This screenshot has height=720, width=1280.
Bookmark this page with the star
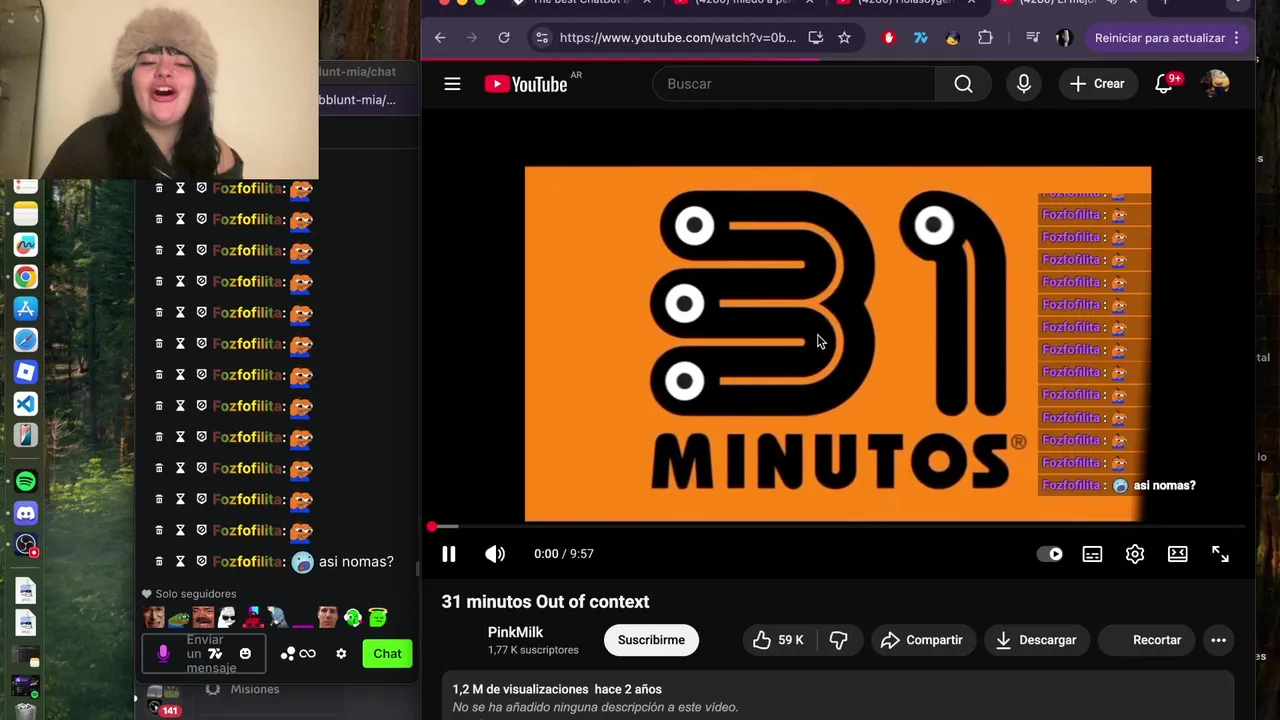[x=844, y=38]
